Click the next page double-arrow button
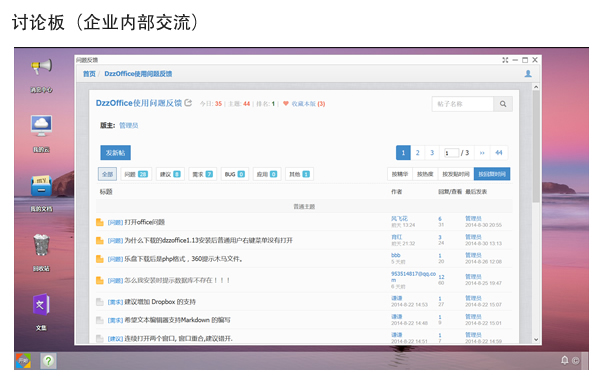 pyautogui.click(x=482, y=153)
